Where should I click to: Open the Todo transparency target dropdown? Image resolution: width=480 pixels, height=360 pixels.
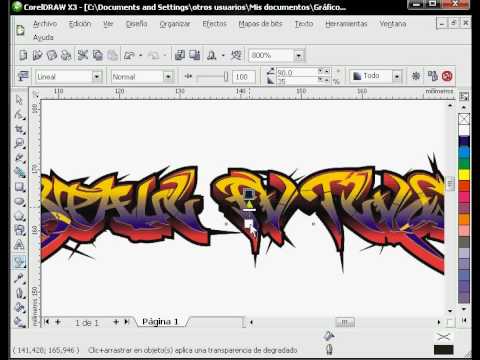(397, 77)
